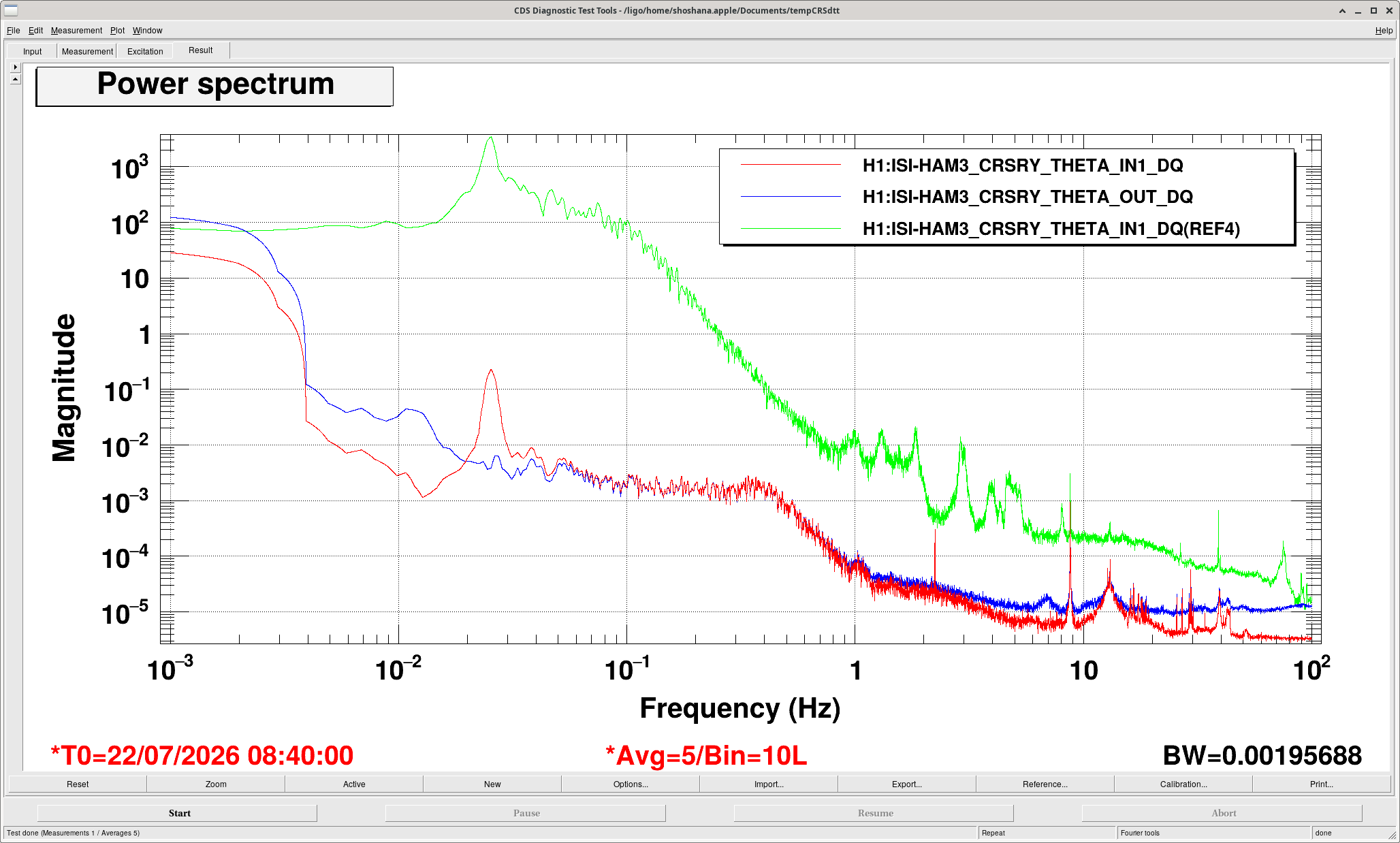The image size is (1400, 843).
Task: Open the File menu
Action: click(x=13, y=31)
